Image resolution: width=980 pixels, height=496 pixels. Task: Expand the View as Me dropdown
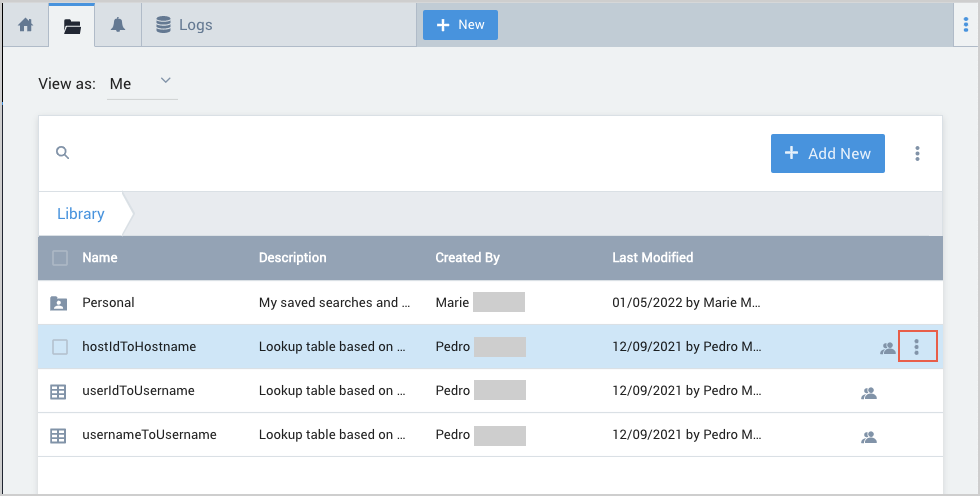tap(142, 84)
